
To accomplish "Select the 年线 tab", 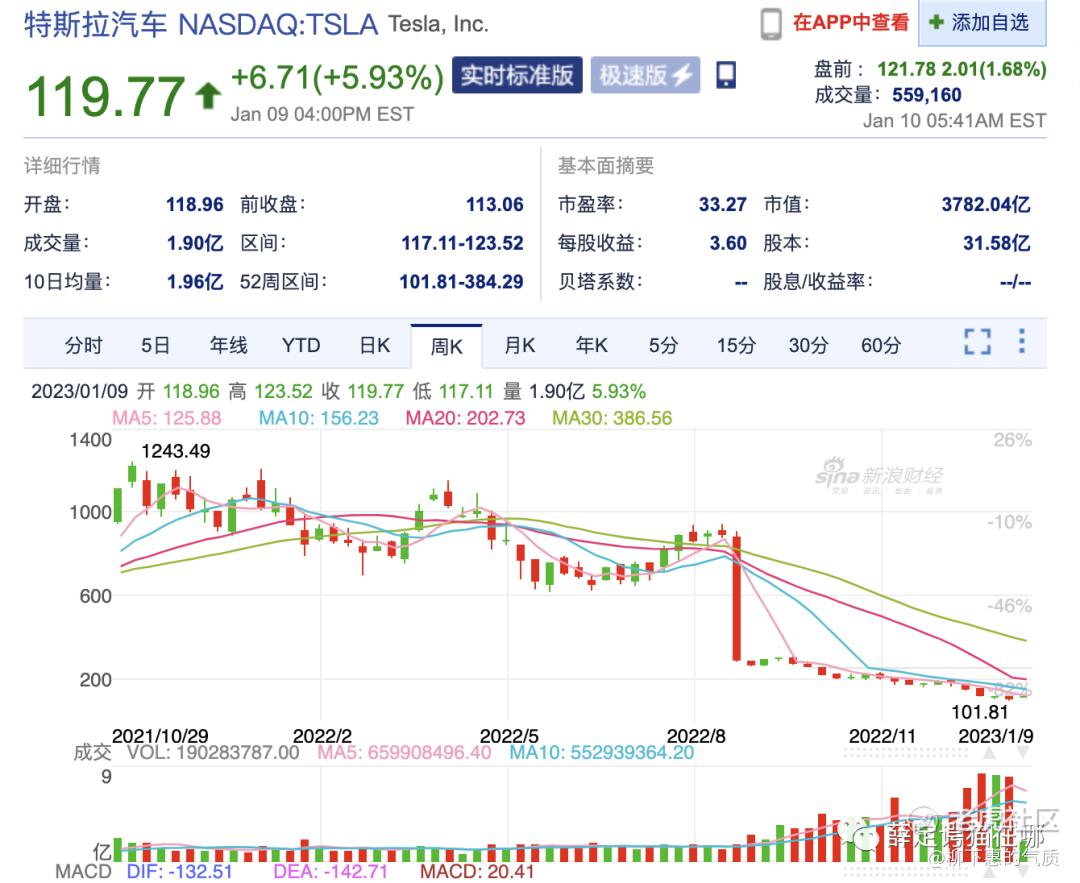I will tap(229, 345).
